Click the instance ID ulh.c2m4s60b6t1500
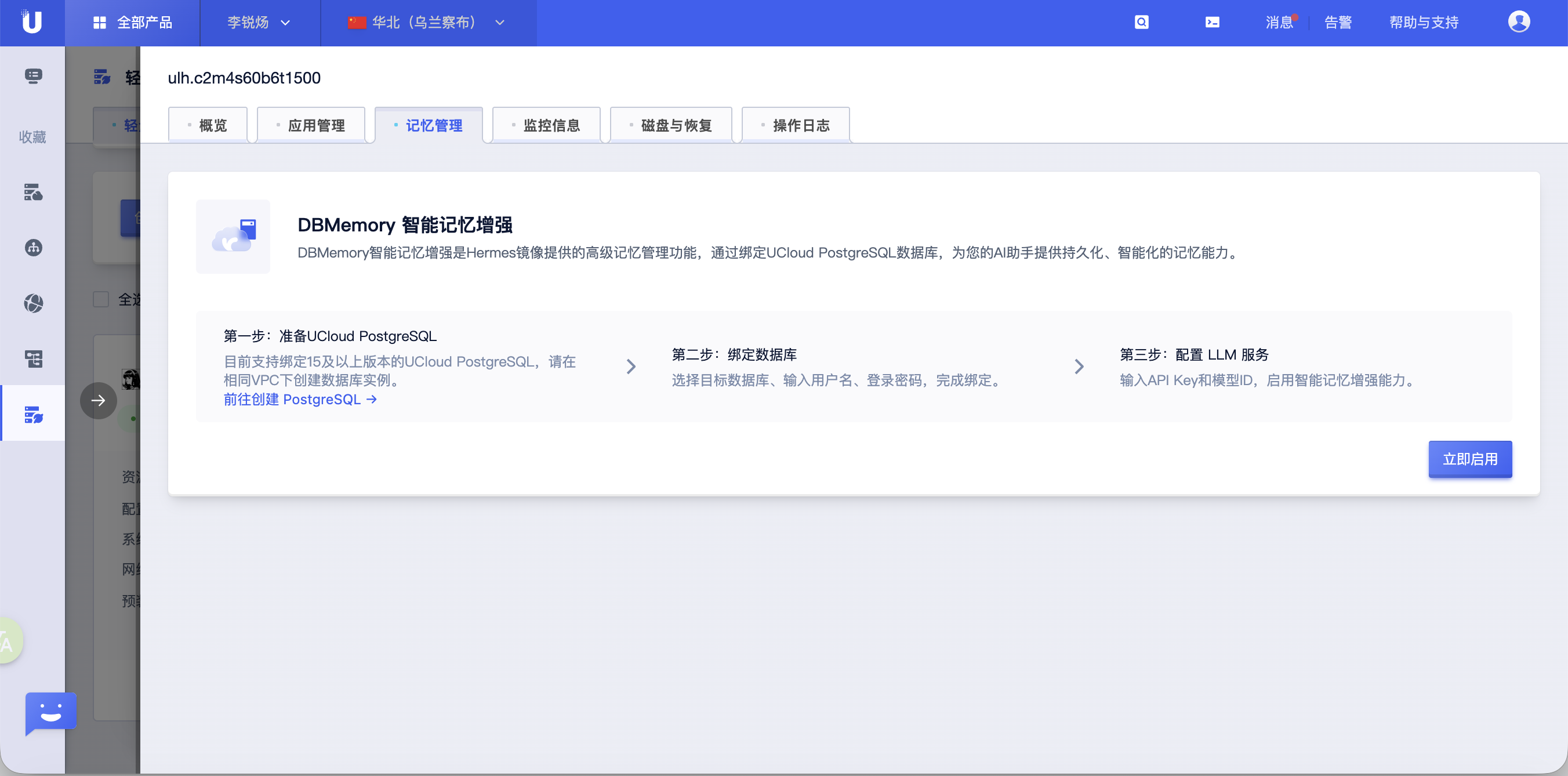The height and width of the screenshot is (776, 1568). pyautogui.click(x=244, y=78)
